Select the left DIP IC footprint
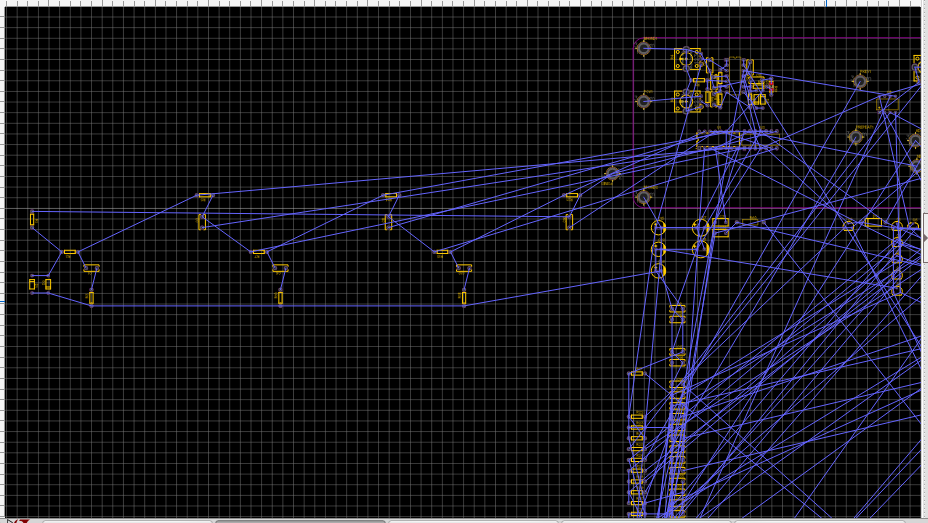Image resolution: width=928 pixels, height=523 pixels. pos(718,140)
